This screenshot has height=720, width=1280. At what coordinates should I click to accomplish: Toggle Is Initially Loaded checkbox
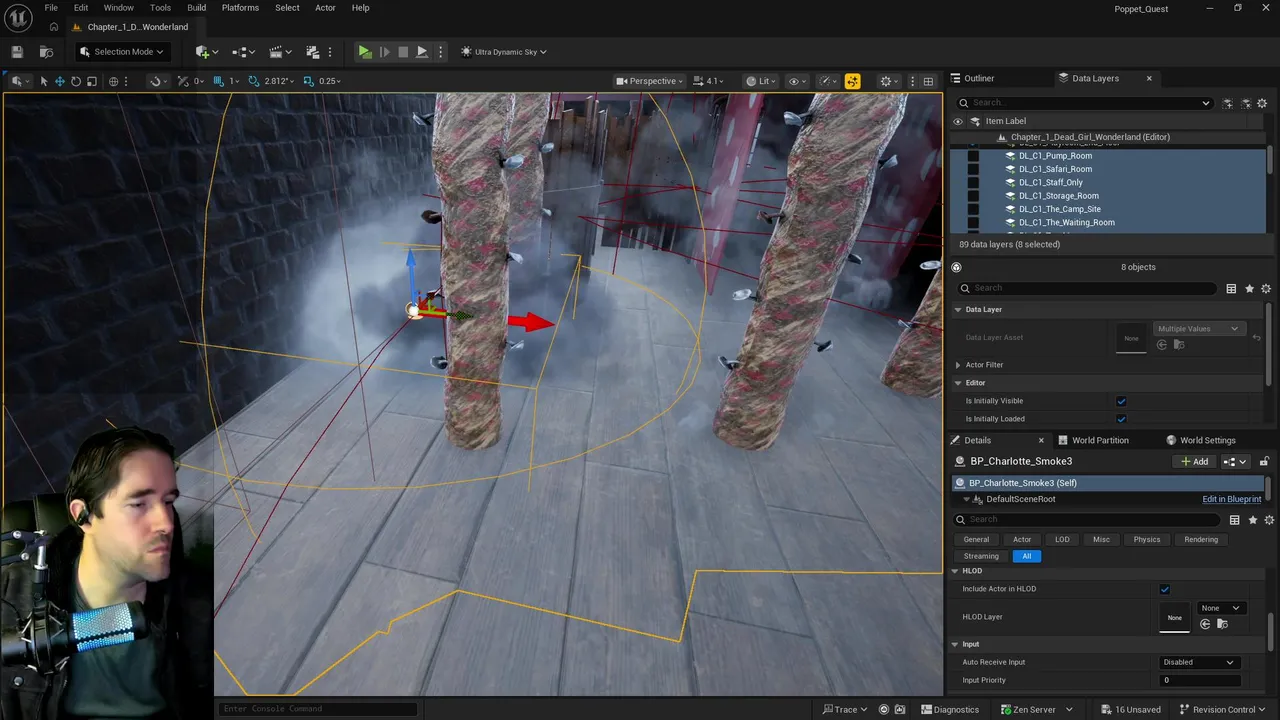[1121, 419]
